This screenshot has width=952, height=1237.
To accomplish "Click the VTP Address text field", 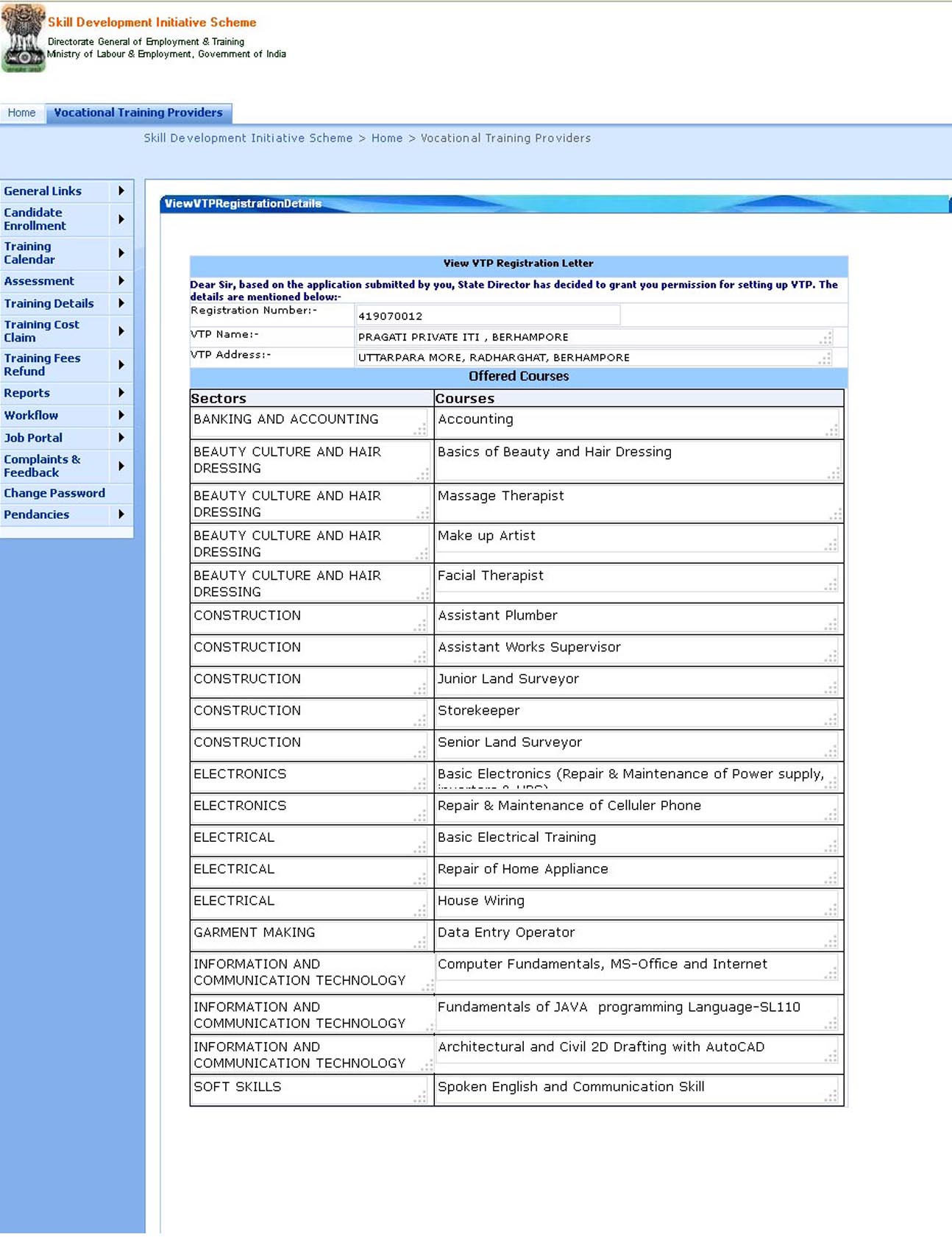I will pyautogui.click(x=594, y=358).
